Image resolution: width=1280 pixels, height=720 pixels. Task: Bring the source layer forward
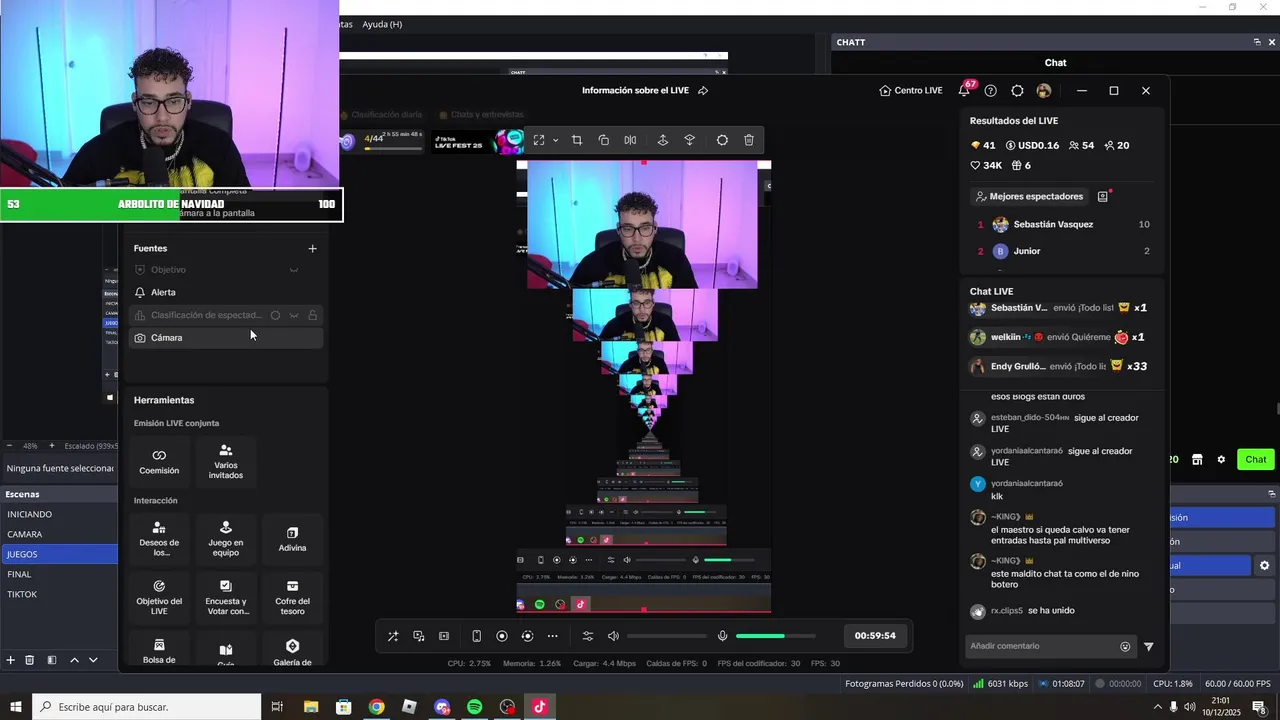click(662, 140)
